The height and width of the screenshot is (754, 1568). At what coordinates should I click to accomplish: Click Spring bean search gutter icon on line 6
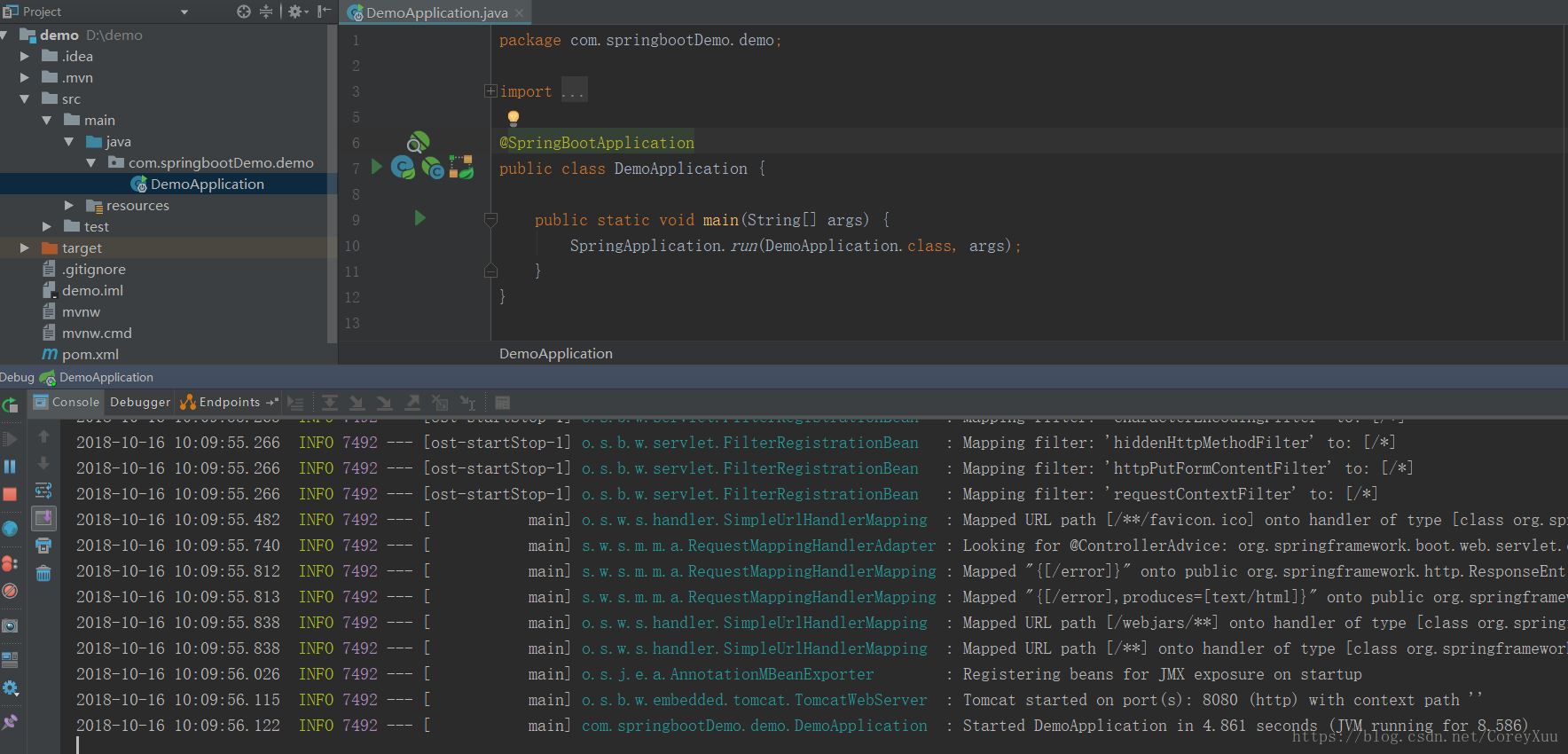[418, 142]
